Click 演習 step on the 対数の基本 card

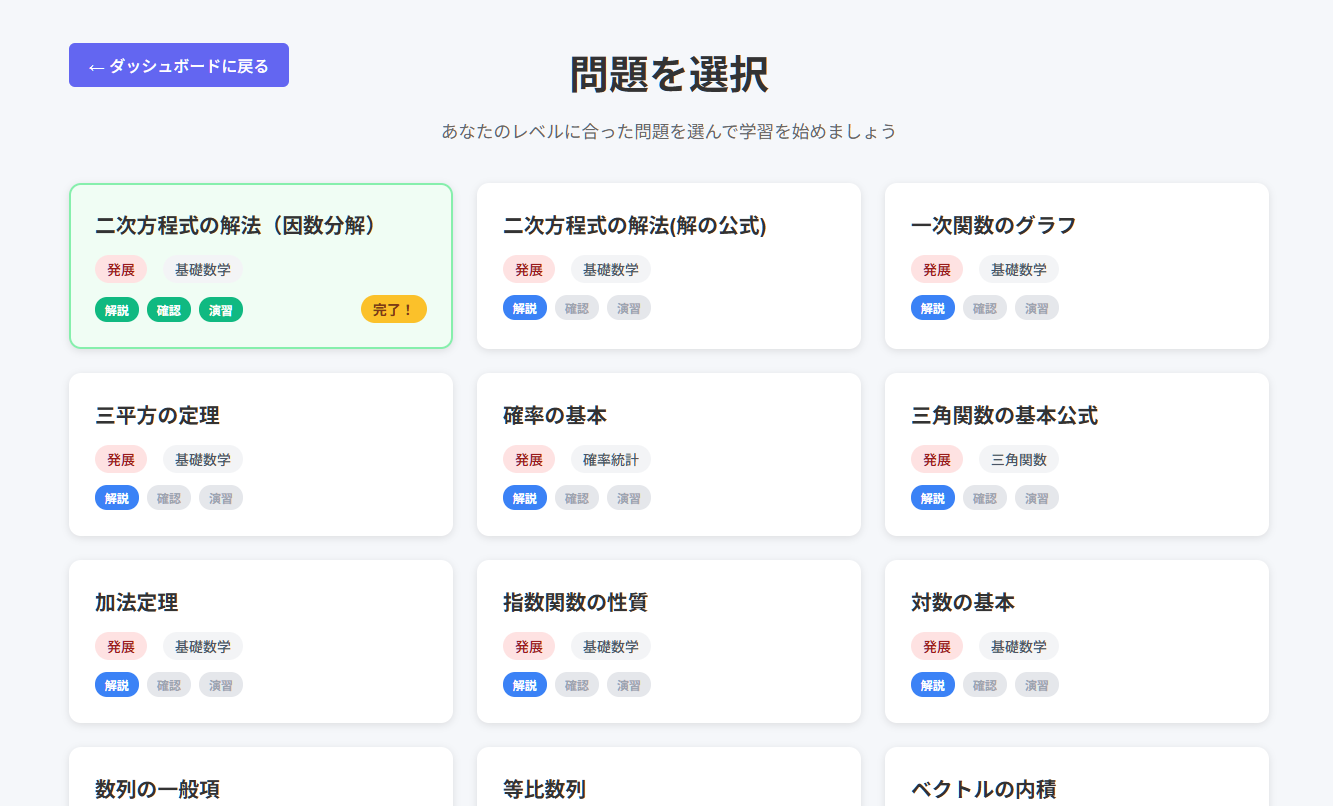pyautogui.click(x=1037, y=685)
